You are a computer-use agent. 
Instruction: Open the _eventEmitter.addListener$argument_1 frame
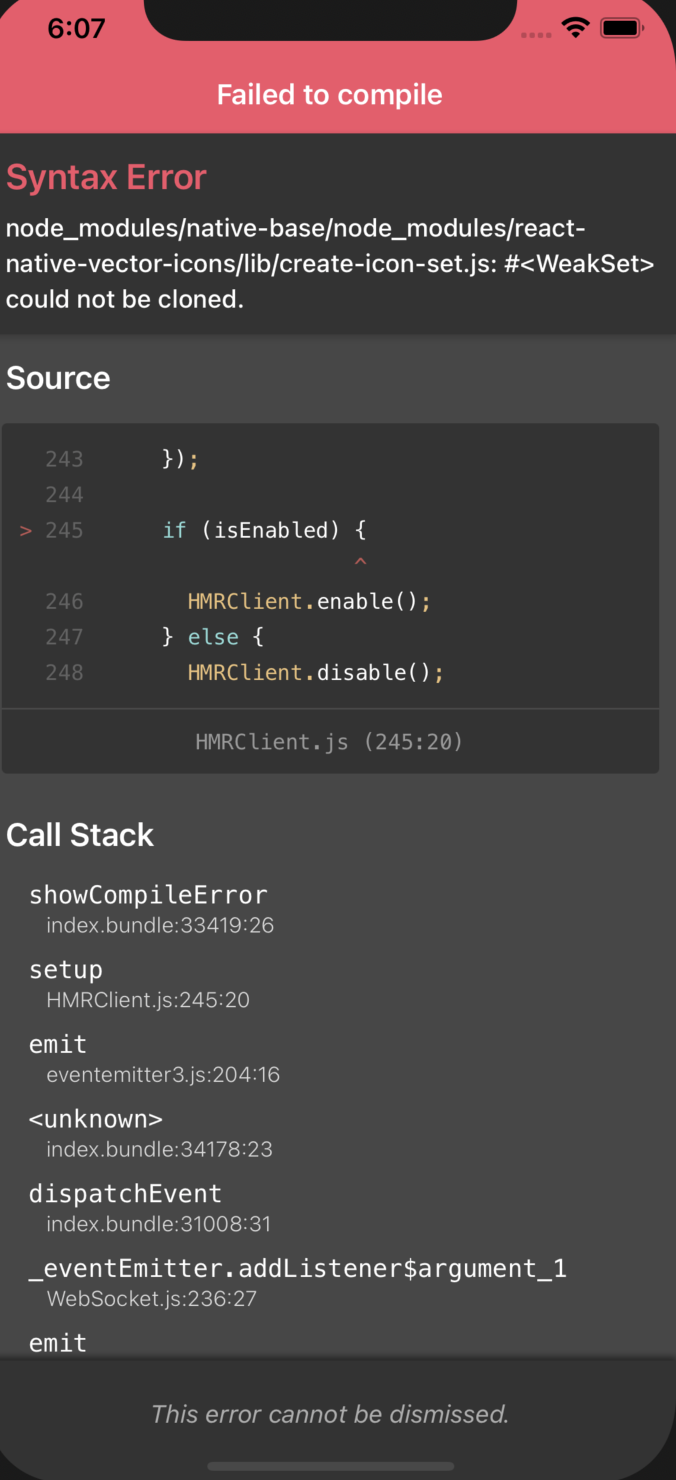tap(298, 1268)
